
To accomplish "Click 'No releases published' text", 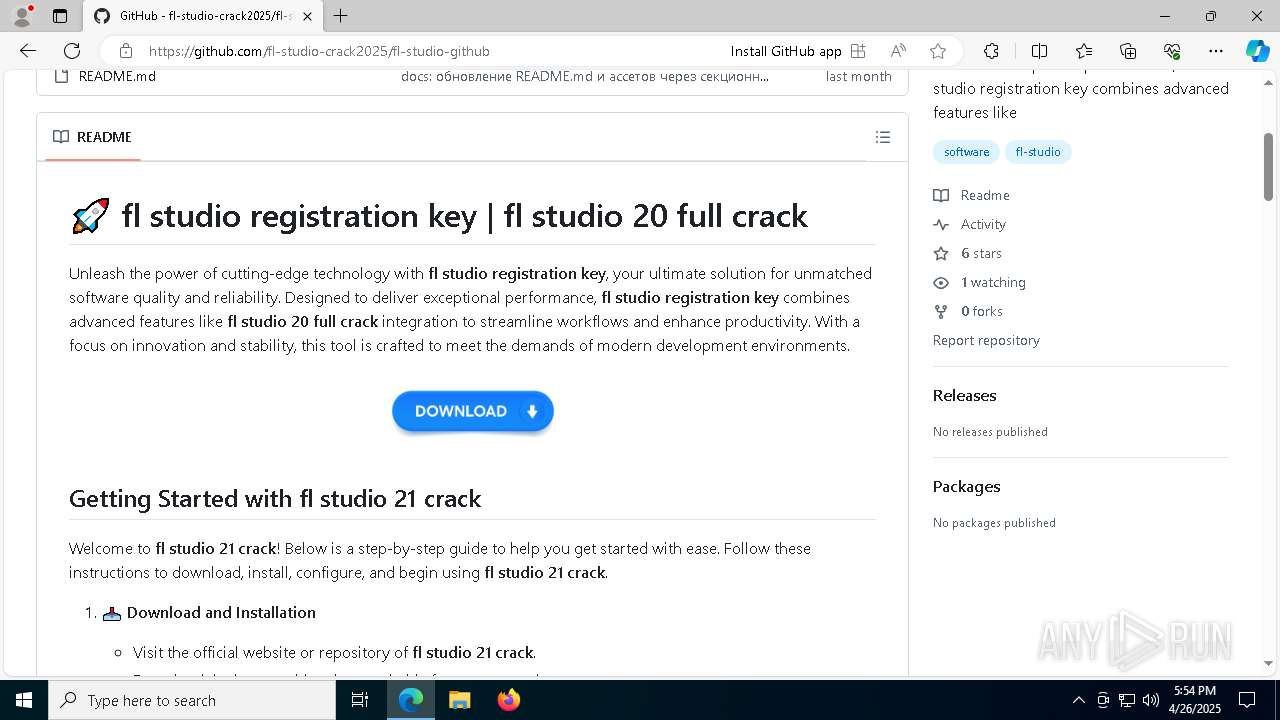I will pyautogui.click(x=990, y=432).
